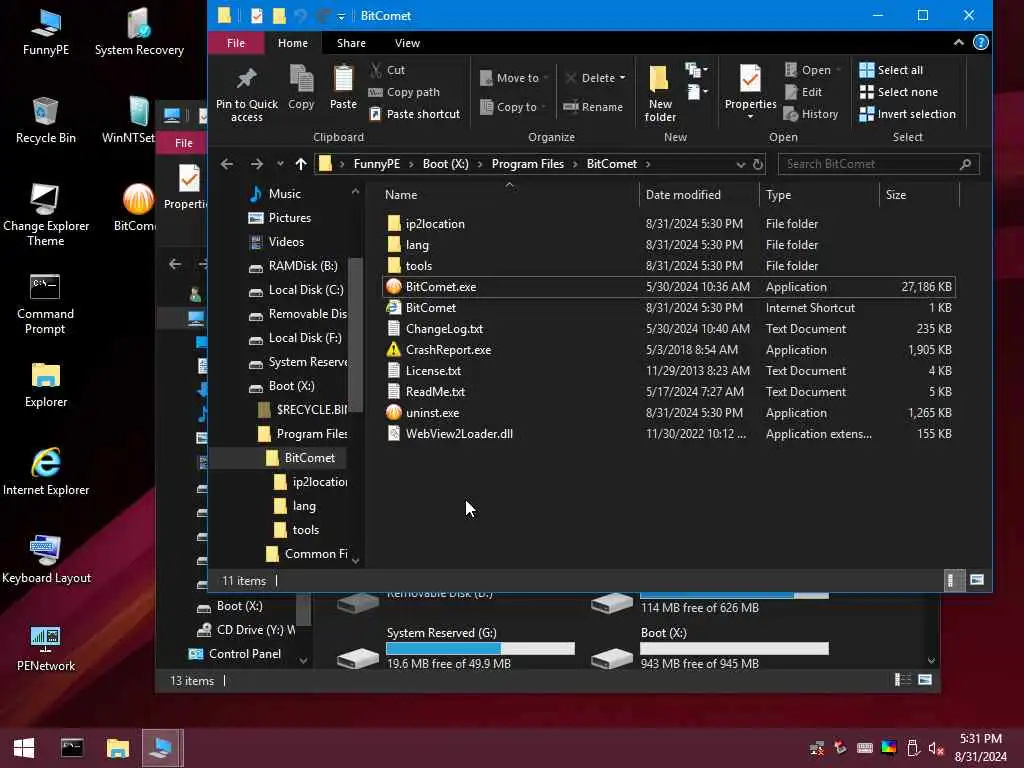Viewport: 1024px width, 768px height.
Task: Create a New folder via ribbon
Action: coord(660,93)
